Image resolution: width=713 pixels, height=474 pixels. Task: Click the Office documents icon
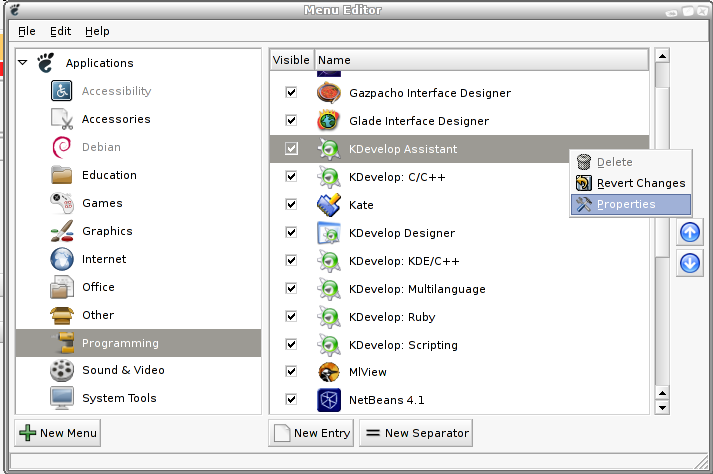[61, 287]
